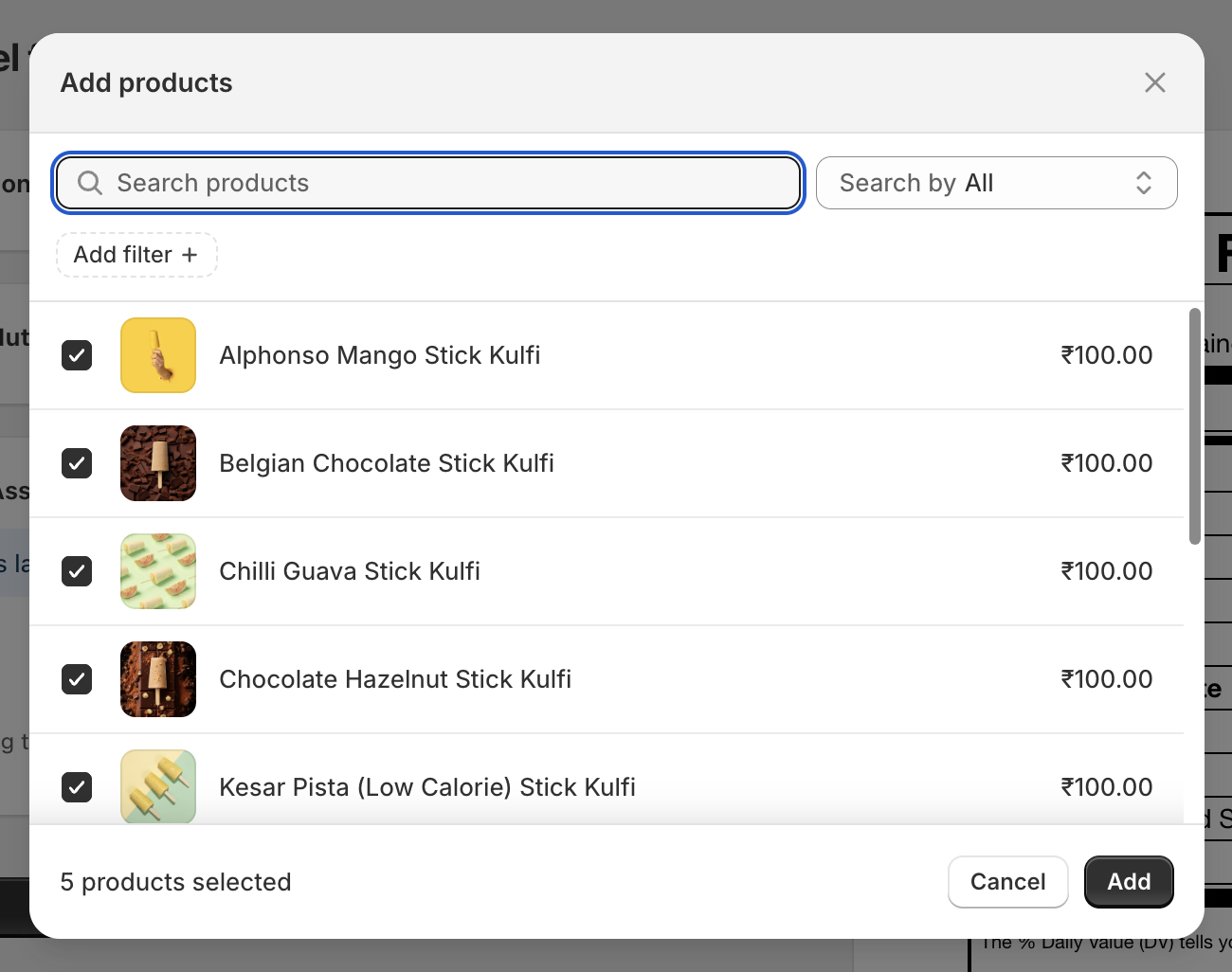1232x972 pixels.
Task: Click the up-down chevron icon on Search by
Action: (1143, 182)
